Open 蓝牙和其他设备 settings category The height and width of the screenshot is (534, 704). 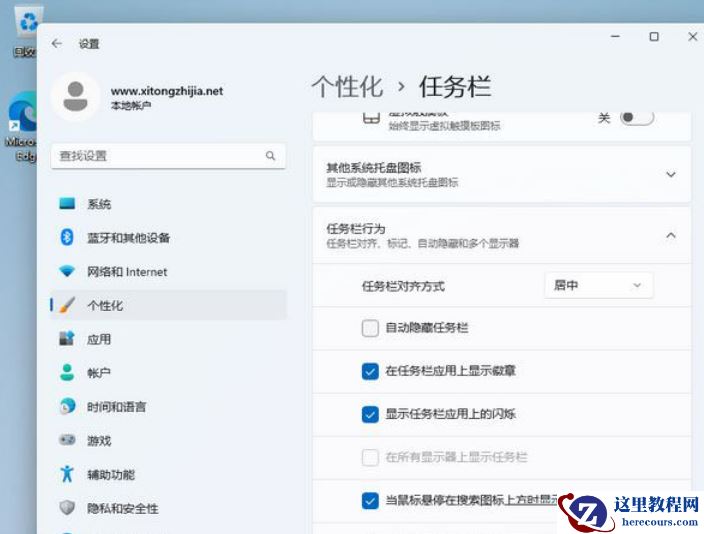coord(169,238)
